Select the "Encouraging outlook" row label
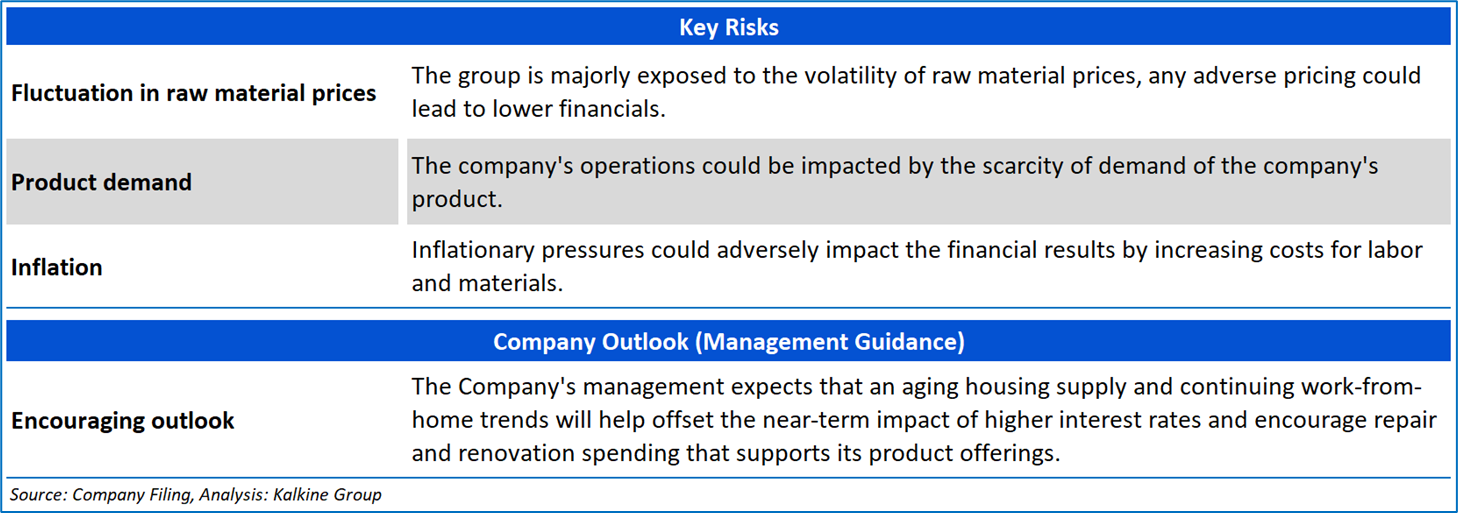Viewport: 1458px width, 513px height. tap(122, 421)
